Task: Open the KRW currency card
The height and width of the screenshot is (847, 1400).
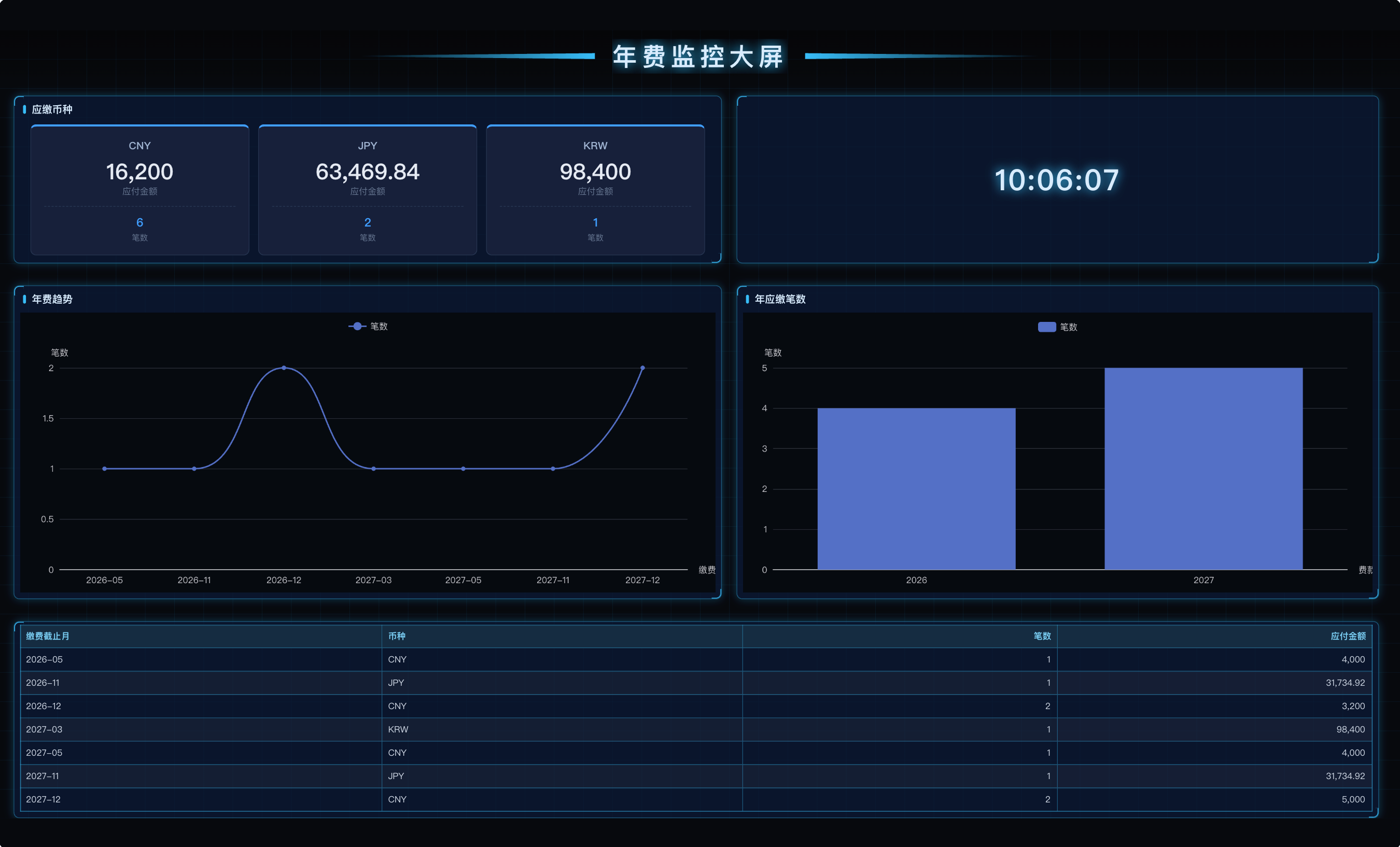Action: click(595, 190)
